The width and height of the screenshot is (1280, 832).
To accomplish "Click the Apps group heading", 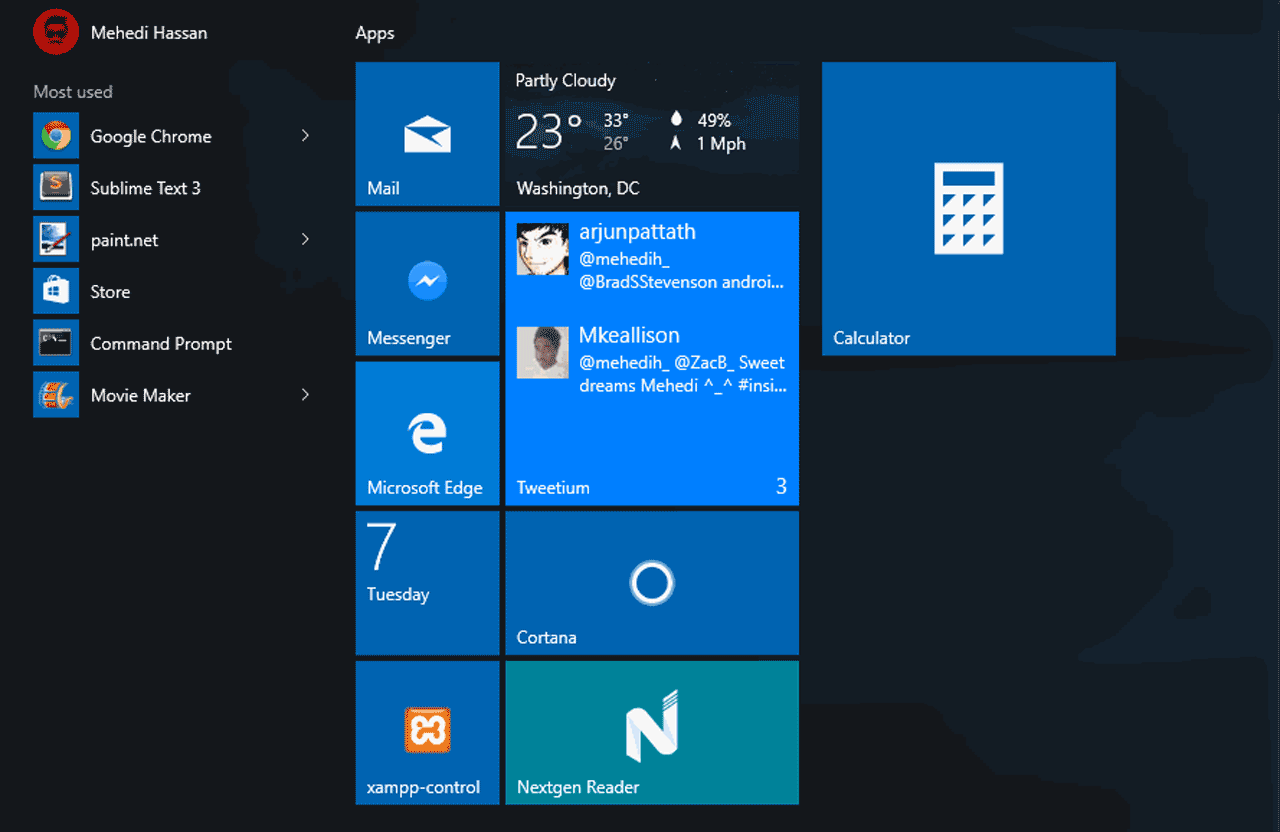I will pos(375,34).
